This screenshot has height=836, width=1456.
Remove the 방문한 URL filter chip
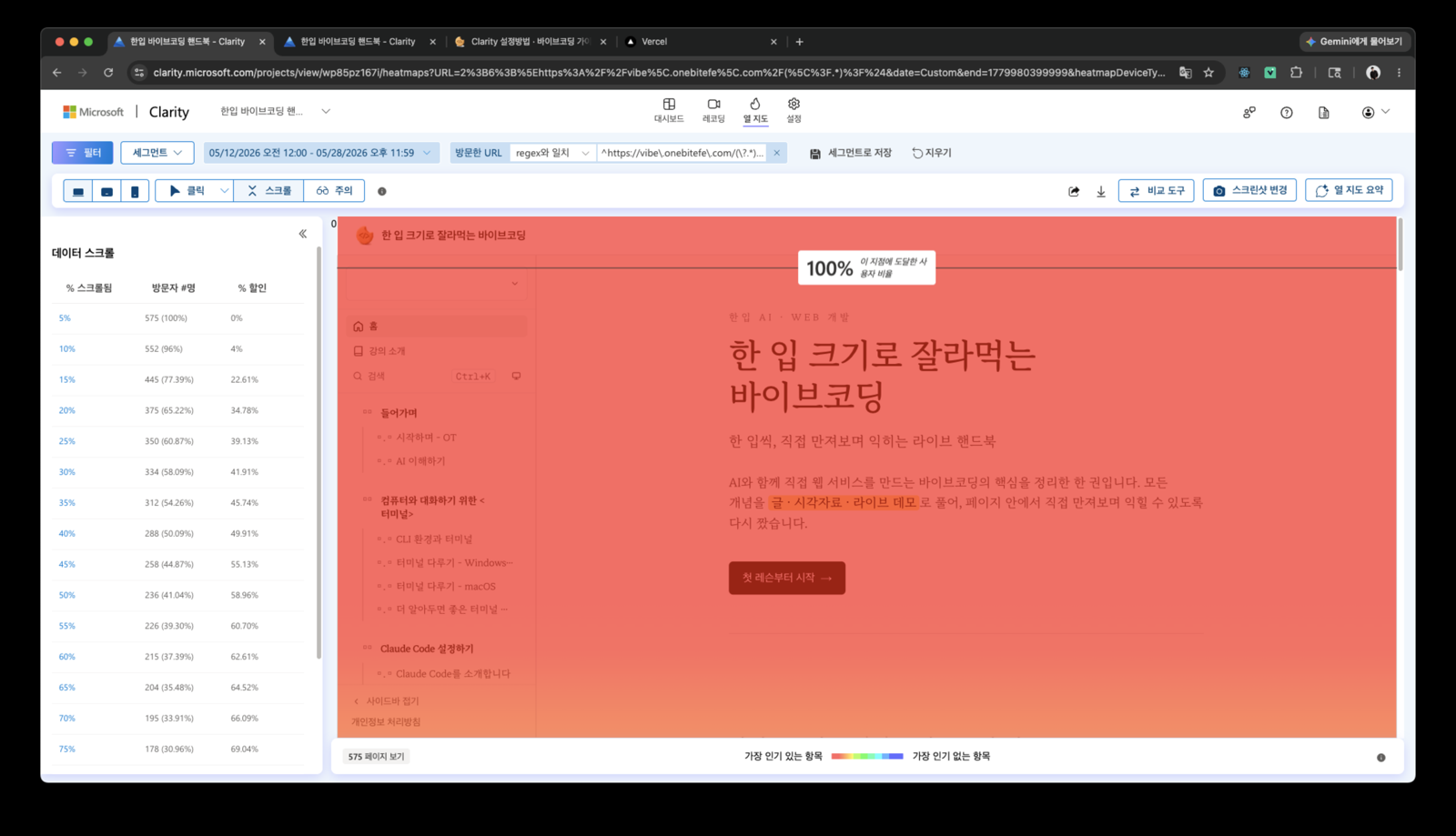tap(777, 153)
